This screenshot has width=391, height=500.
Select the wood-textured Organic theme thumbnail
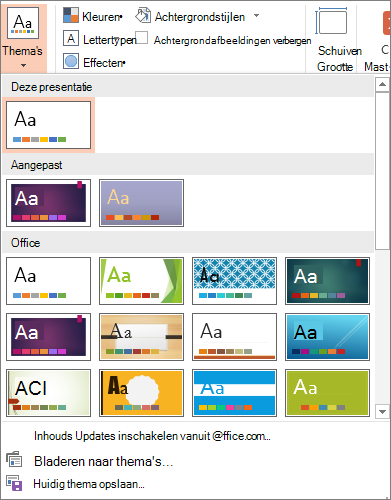[141, 337]
